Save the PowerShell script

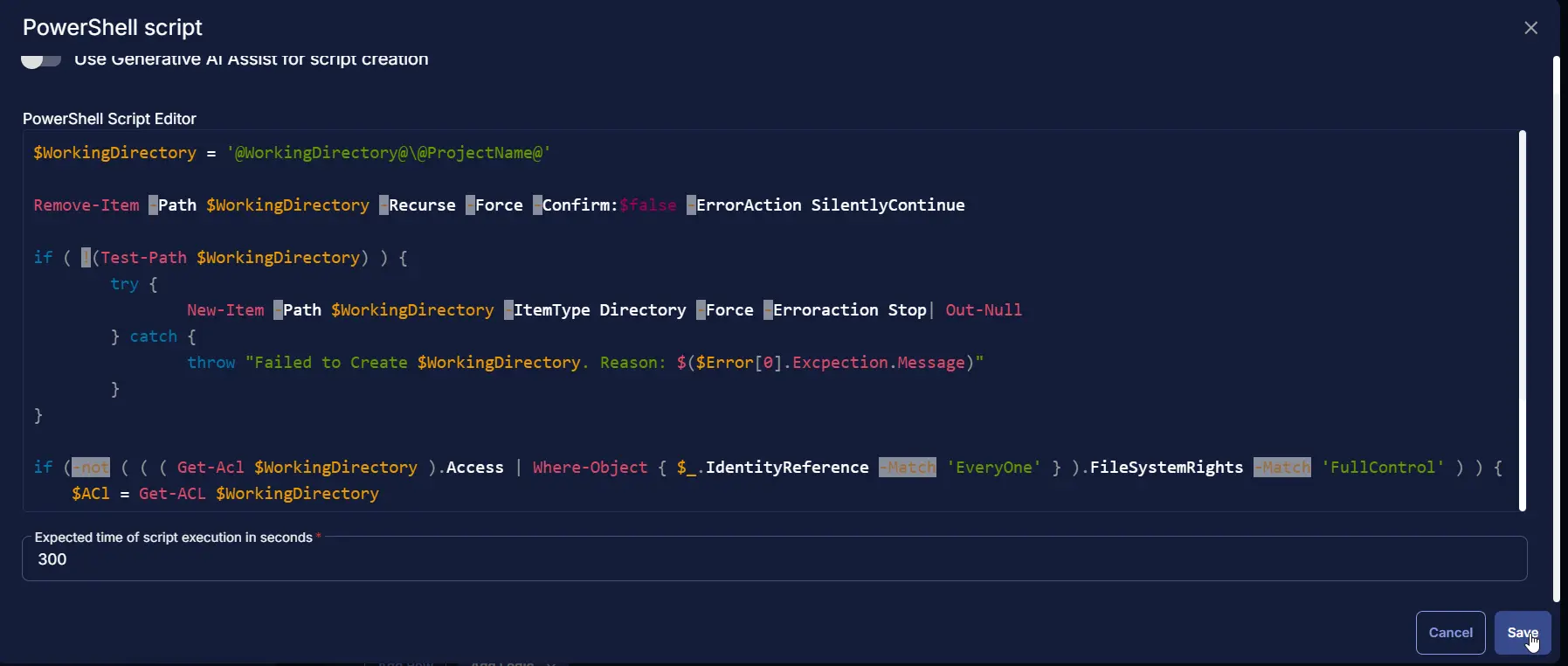[1523, 633]
